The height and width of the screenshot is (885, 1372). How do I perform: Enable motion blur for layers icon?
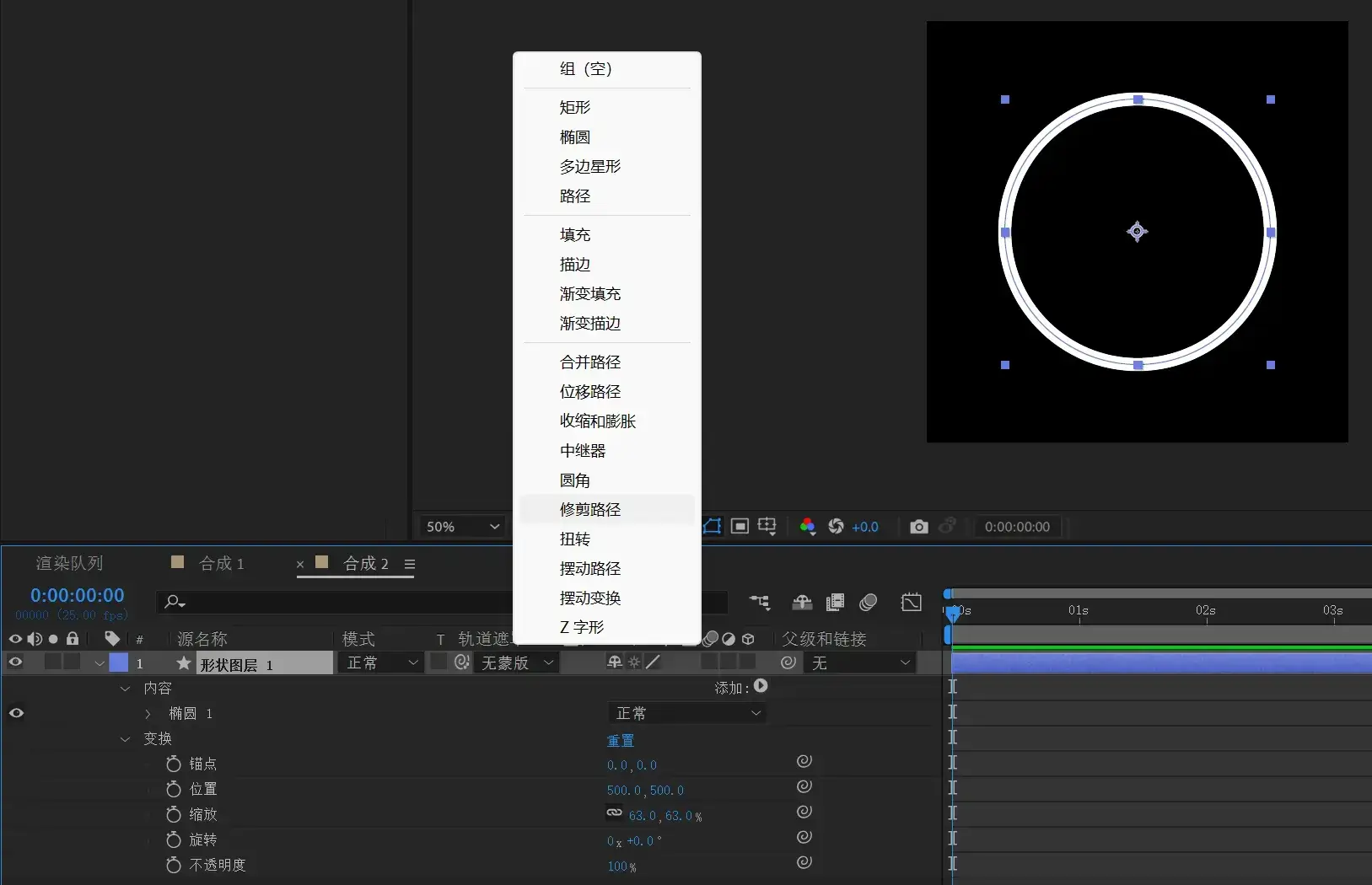(869, 602)
